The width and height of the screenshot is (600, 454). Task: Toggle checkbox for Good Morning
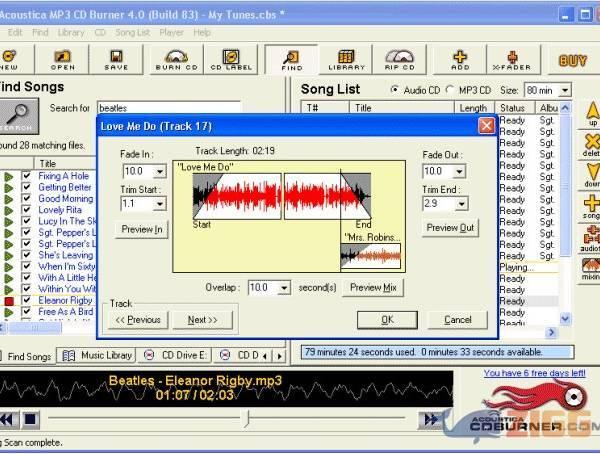point(26,199)
